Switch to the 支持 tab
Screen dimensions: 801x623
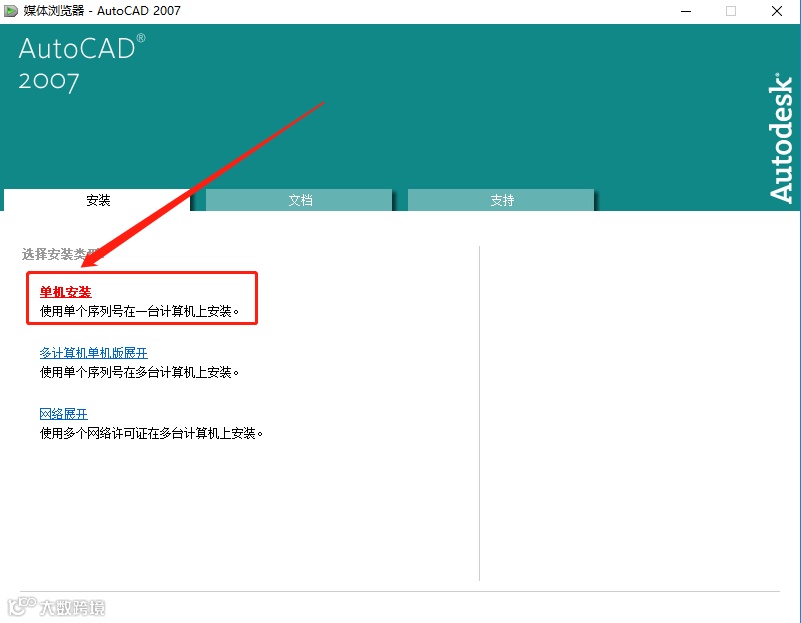(x=501, y=200)
